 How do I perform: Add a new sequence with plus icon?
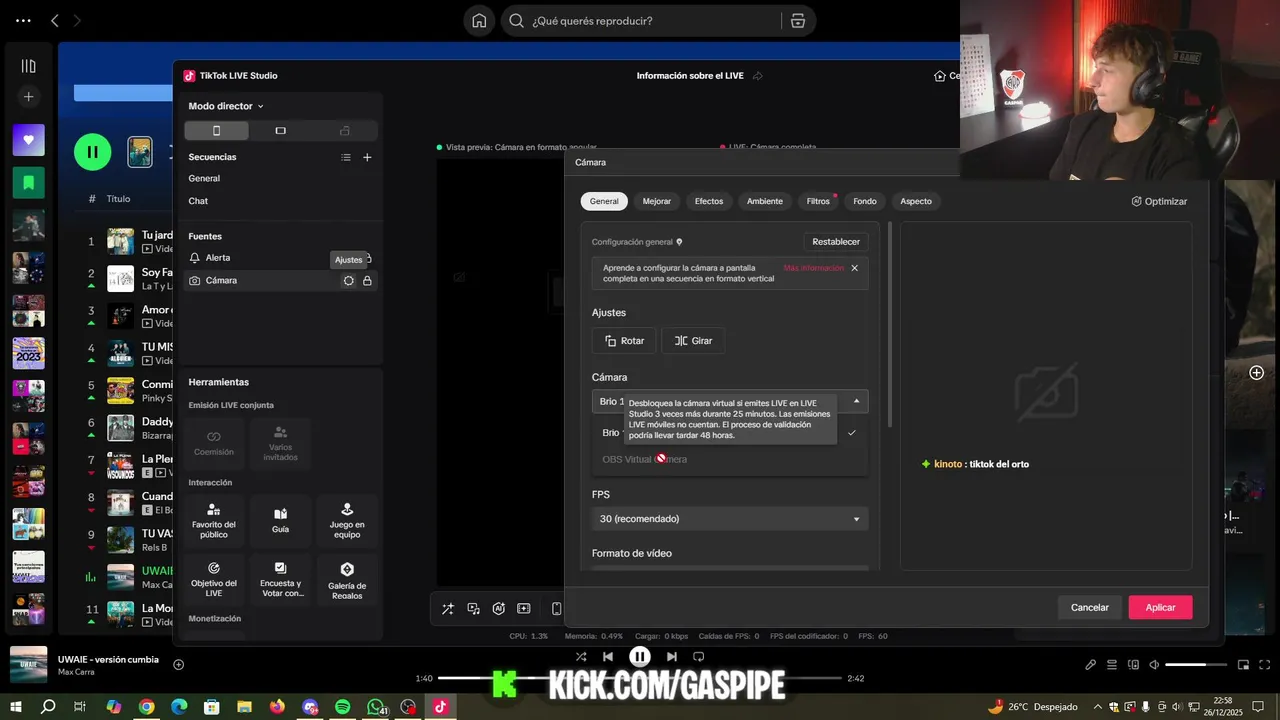(367, 157)
